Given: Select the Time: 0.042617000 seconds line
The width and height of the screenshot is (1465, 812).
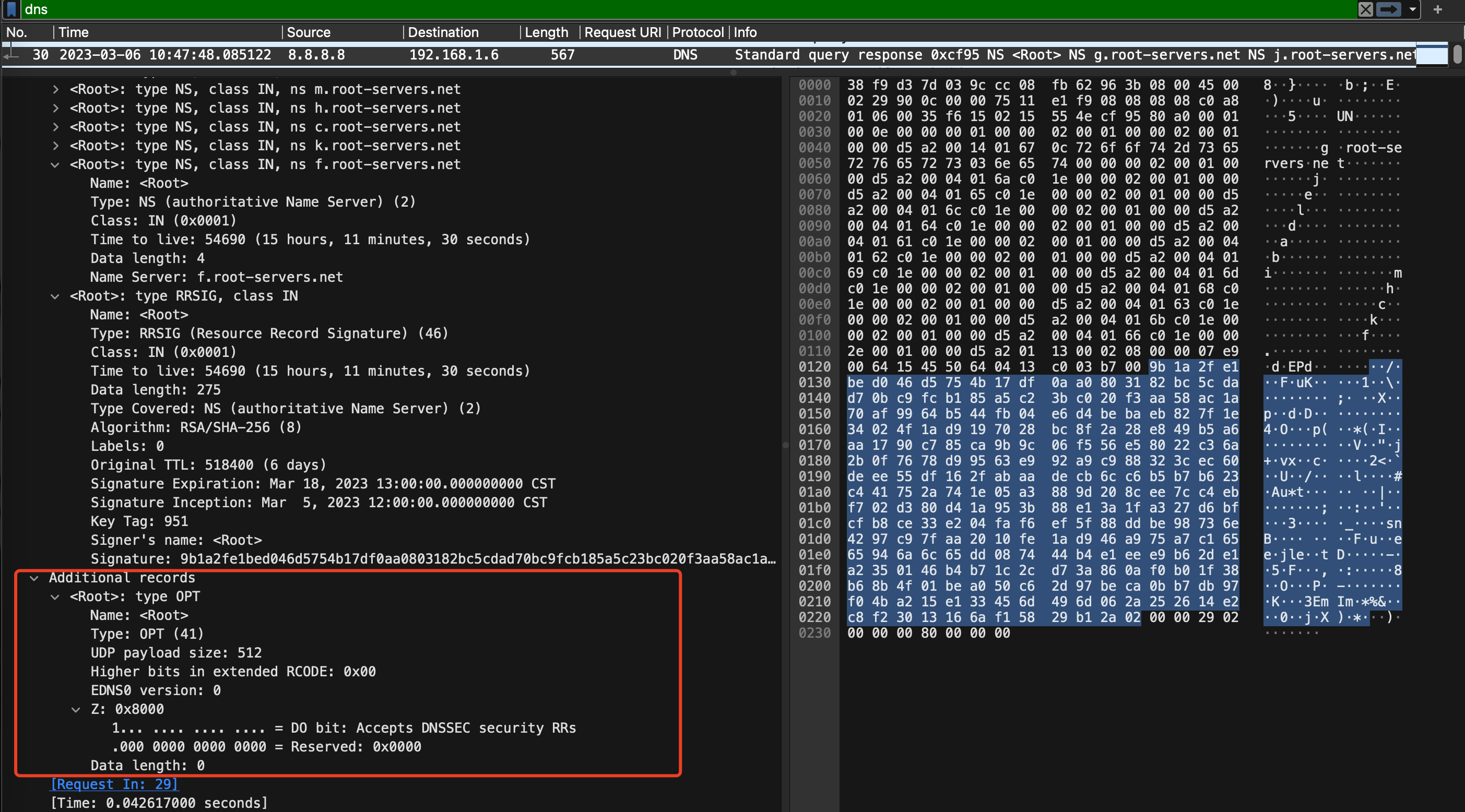Looking at the screenshot, I should click(x=159, y=803).
